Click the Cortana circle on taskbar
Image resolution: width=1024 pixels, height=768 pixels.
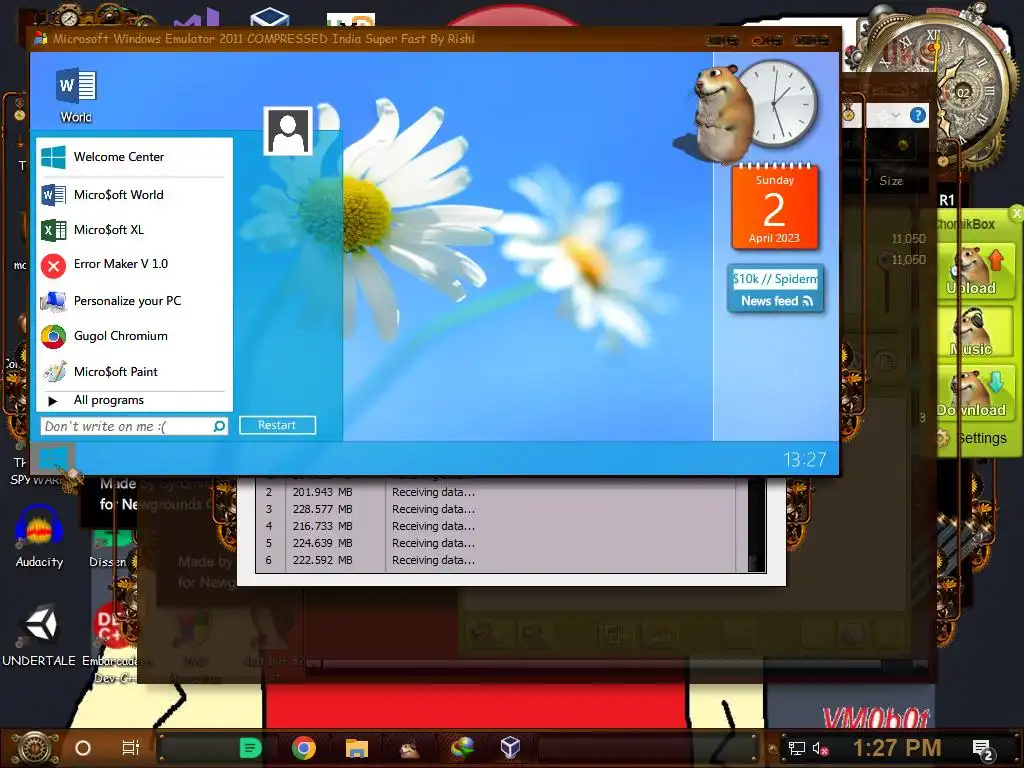(x=83, y=748)
